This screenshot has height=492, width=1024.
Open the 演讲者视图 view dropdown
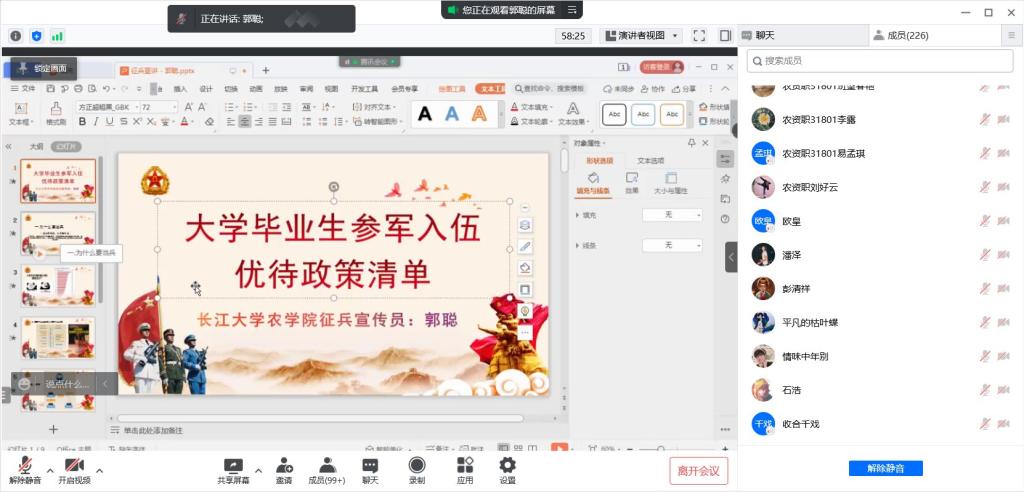(641, 36)
